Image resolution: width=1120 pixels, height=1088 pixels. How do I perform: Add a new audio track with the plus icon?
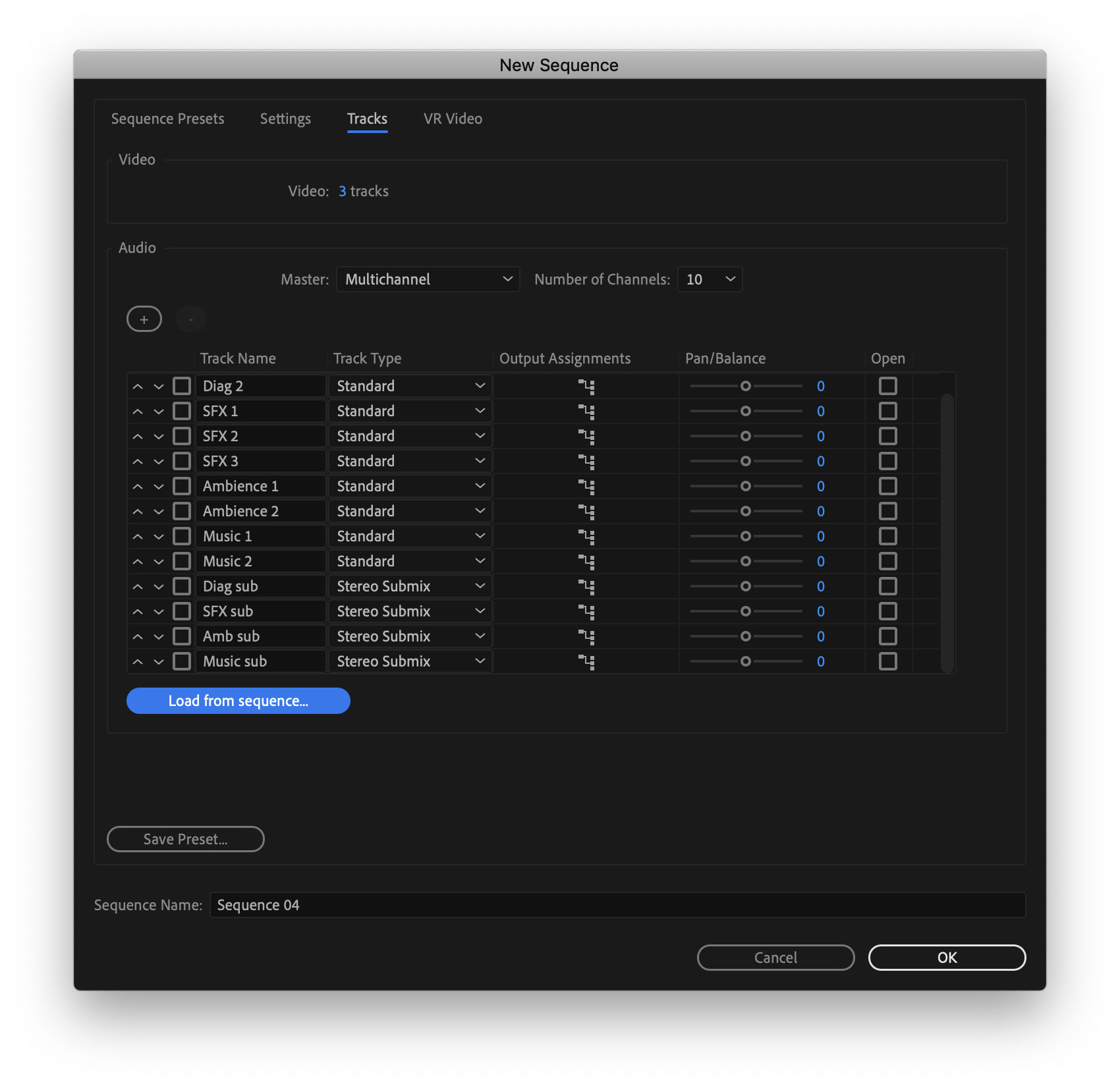point(144,319)
